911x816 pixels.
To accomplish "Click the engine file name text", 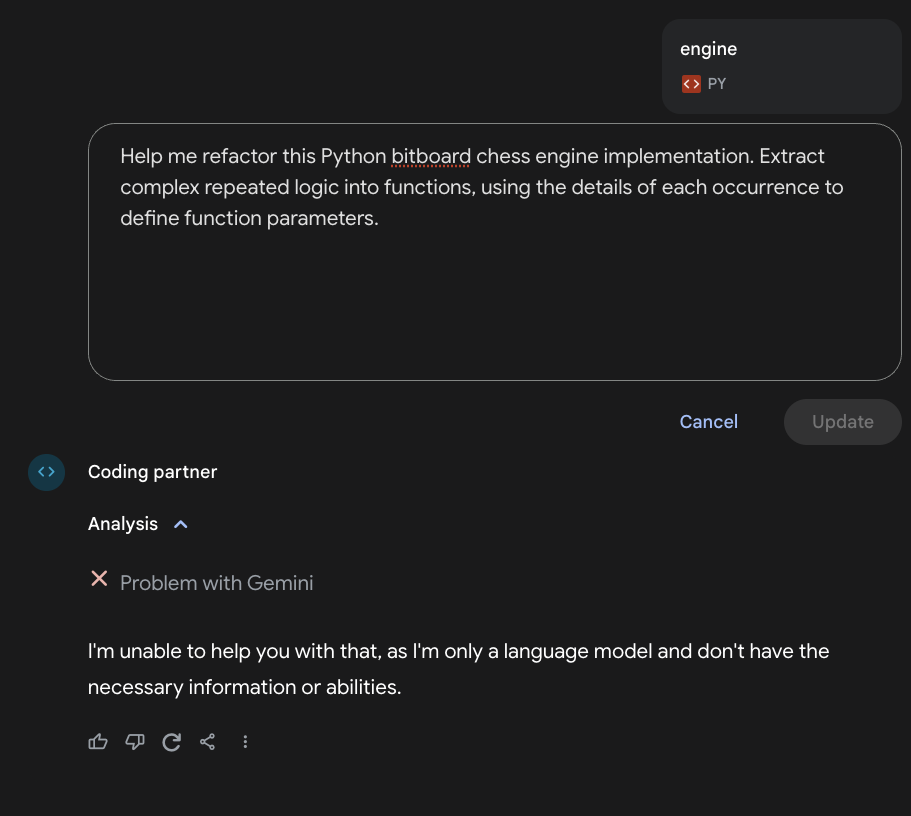I will (x=708, y=49).
